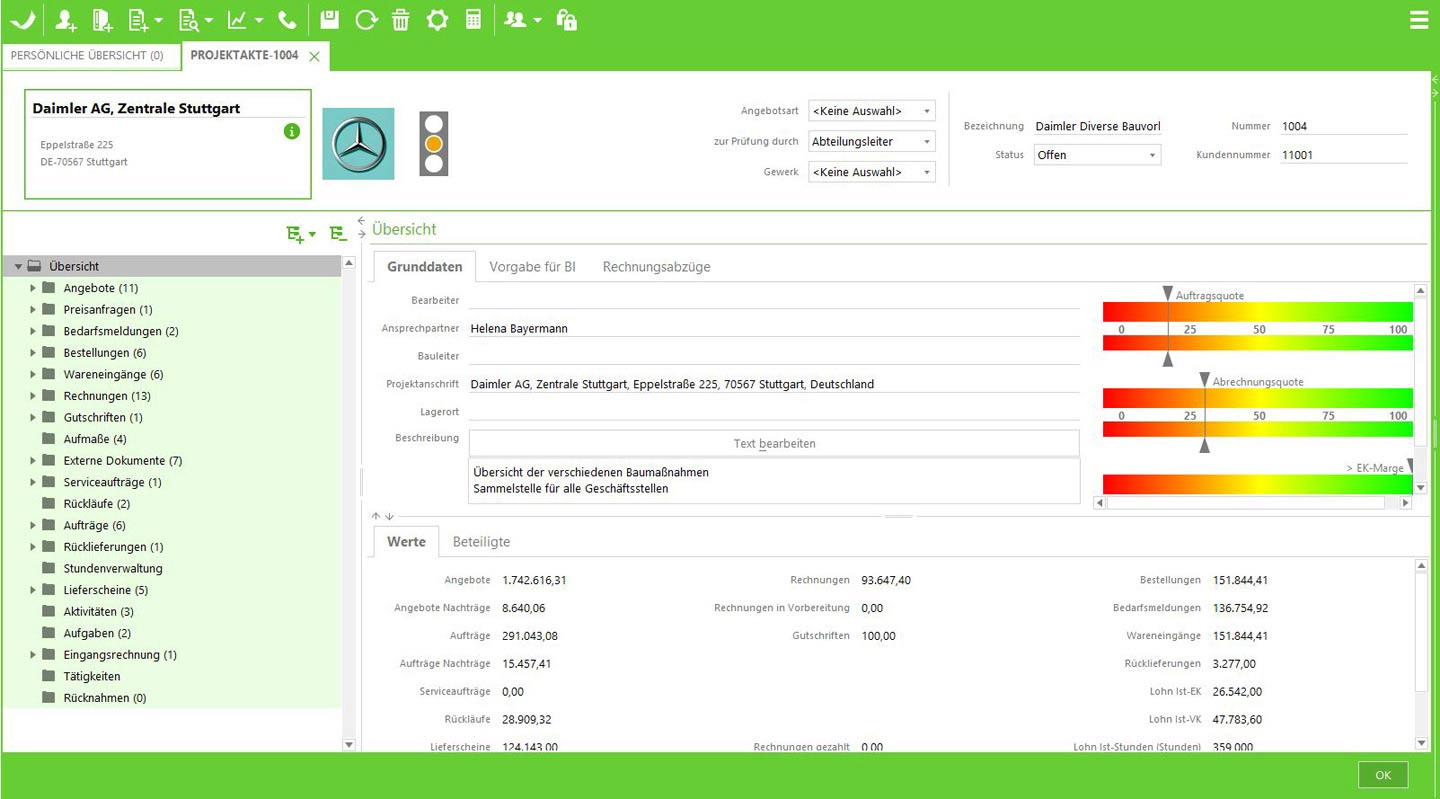Open the hamburger menu at top right
The image size is (1440, 799).
pos(1418,20)
